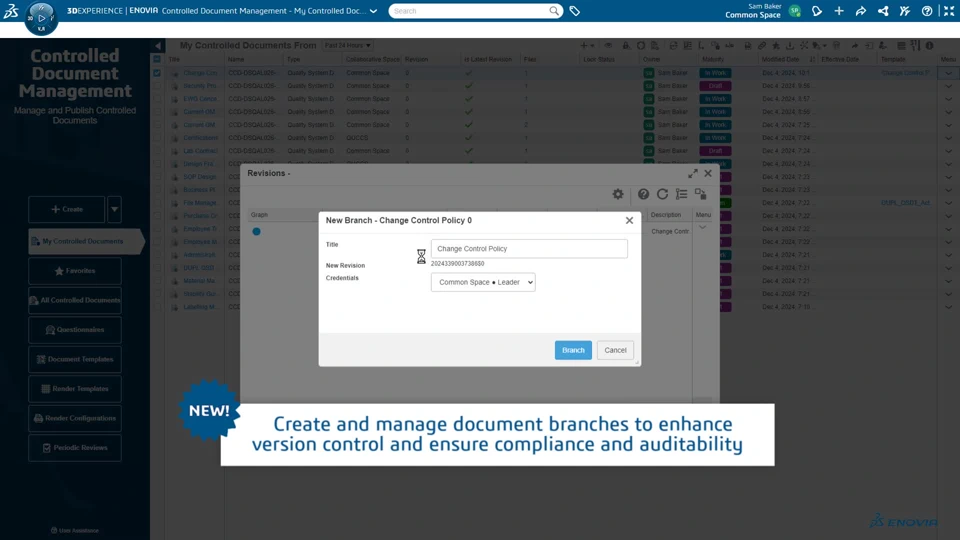Open Sam Baker's profile avatar
The image size is (960, 540).
(795, 11)
